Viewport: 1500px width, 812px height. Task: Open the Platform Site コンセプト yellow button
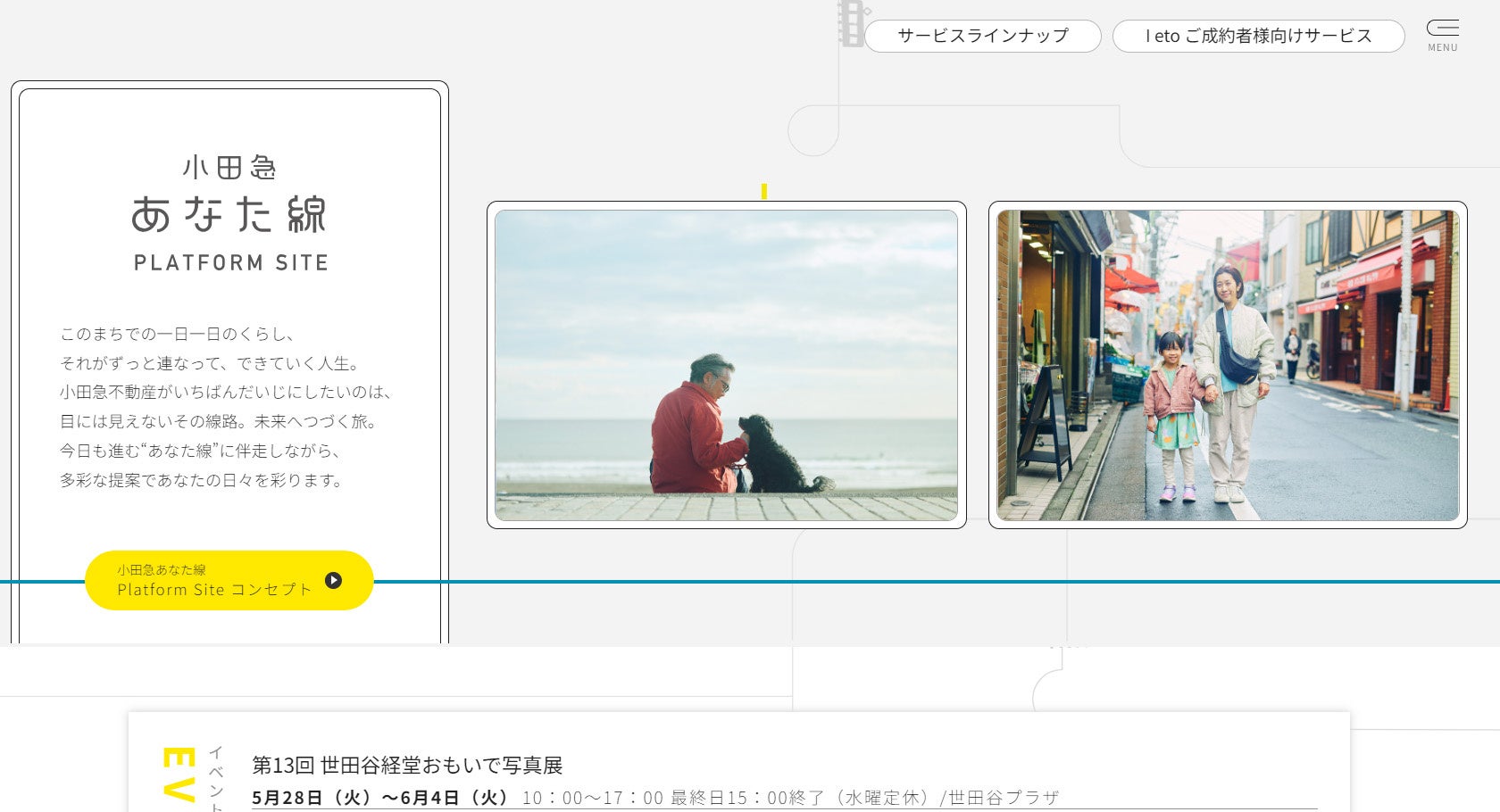point(229,580)
